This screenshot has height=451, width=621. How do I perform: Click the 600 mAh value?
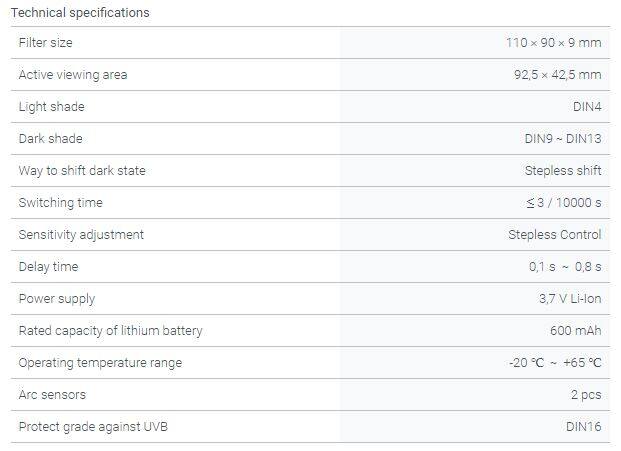[575, 331]
